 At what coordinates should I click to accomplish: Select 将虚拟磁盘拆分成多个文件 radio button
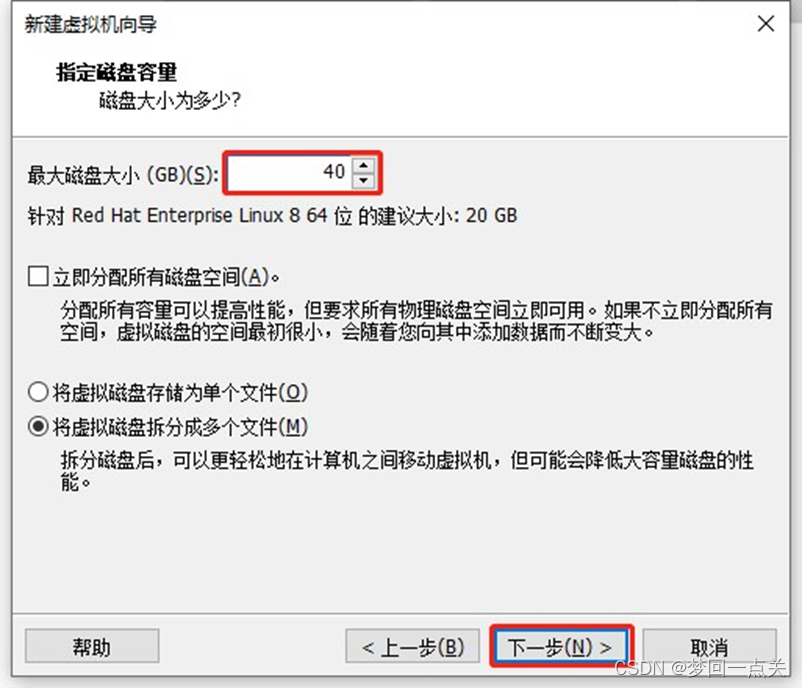tap(38, 426)
